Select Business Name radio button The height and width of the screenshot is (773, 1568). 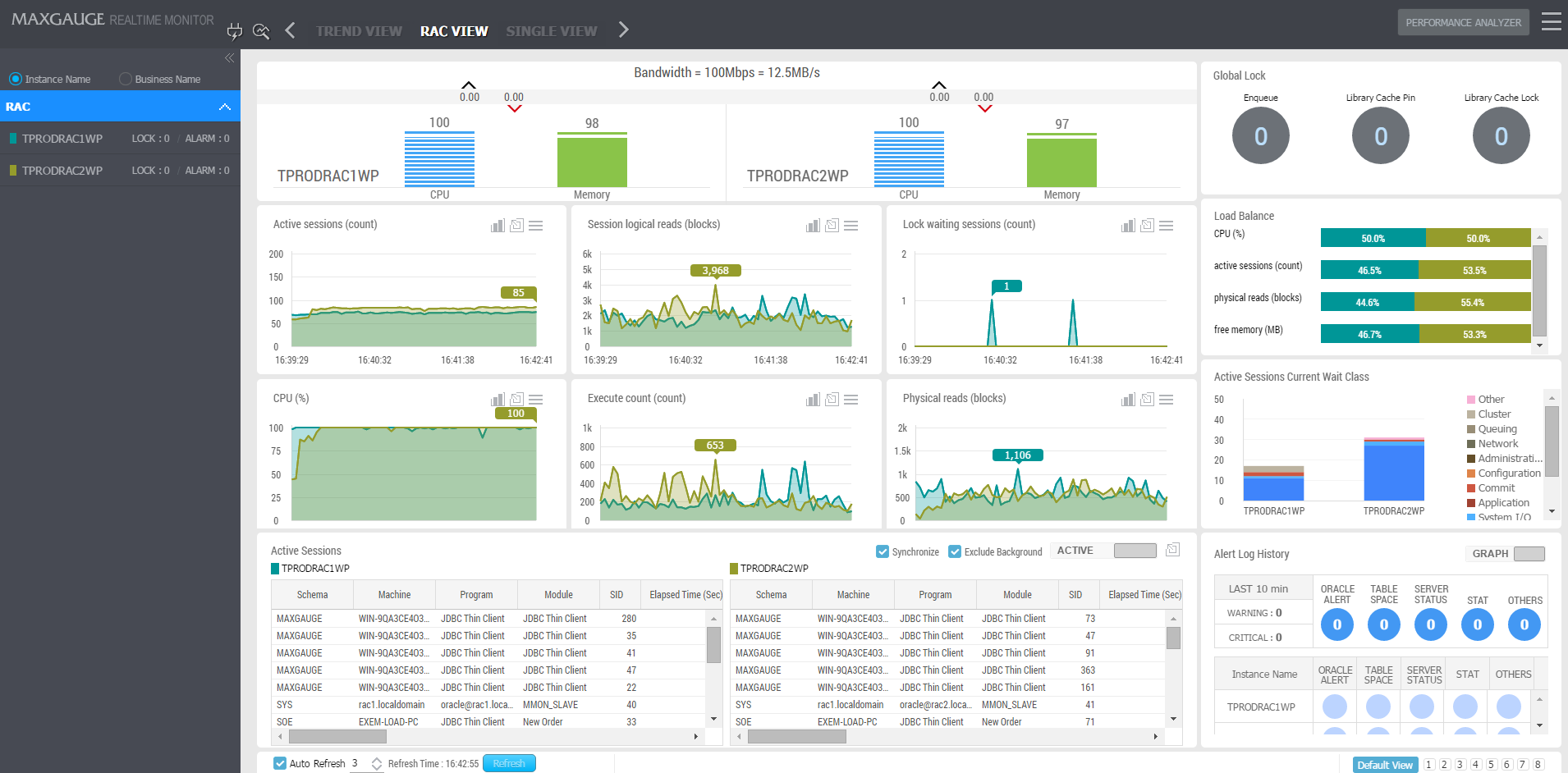coord(126,79)
